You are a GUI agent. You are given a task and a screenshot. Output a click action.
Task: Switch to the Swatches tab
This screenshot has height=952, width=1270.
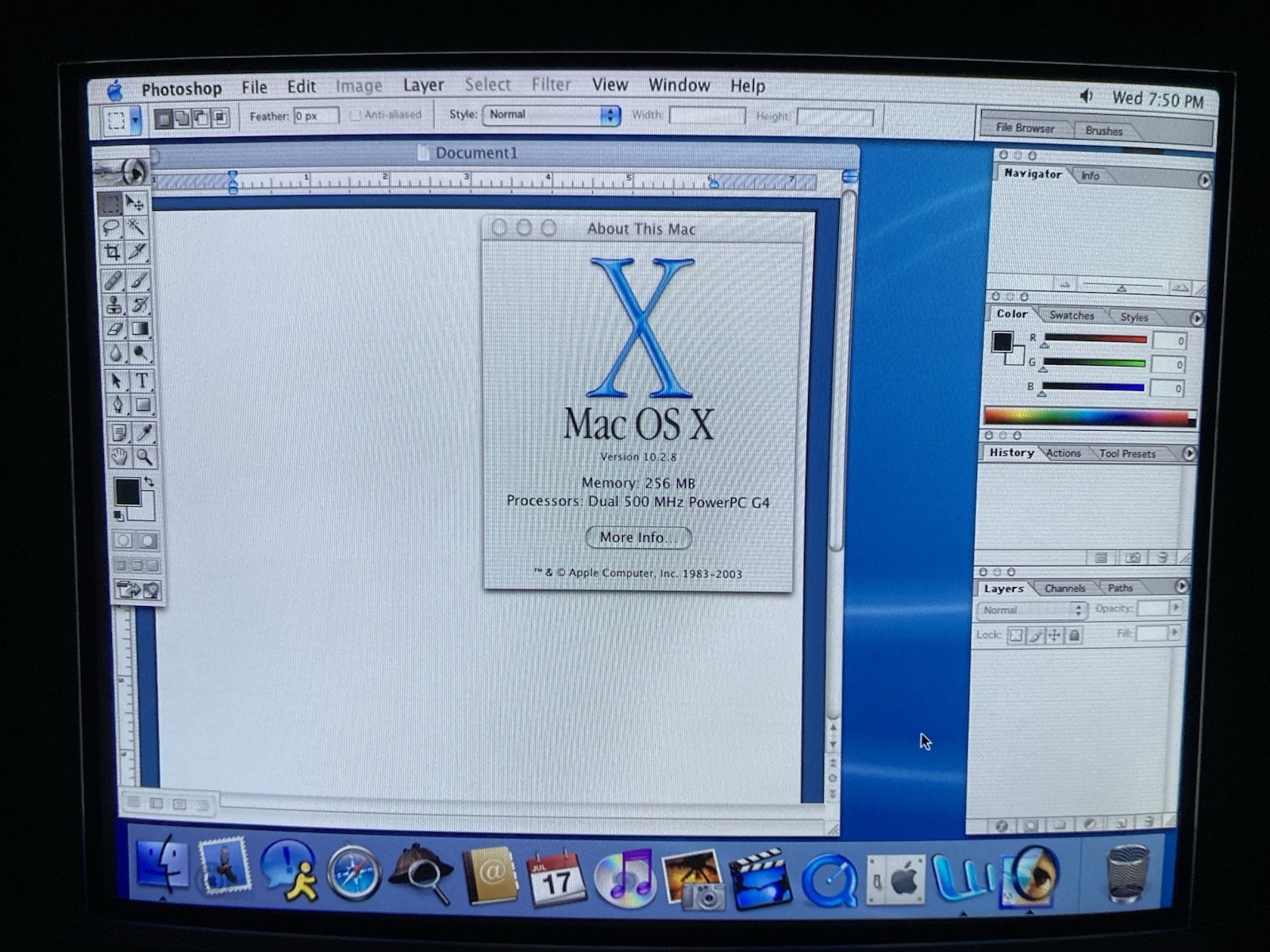(1071, 316)
